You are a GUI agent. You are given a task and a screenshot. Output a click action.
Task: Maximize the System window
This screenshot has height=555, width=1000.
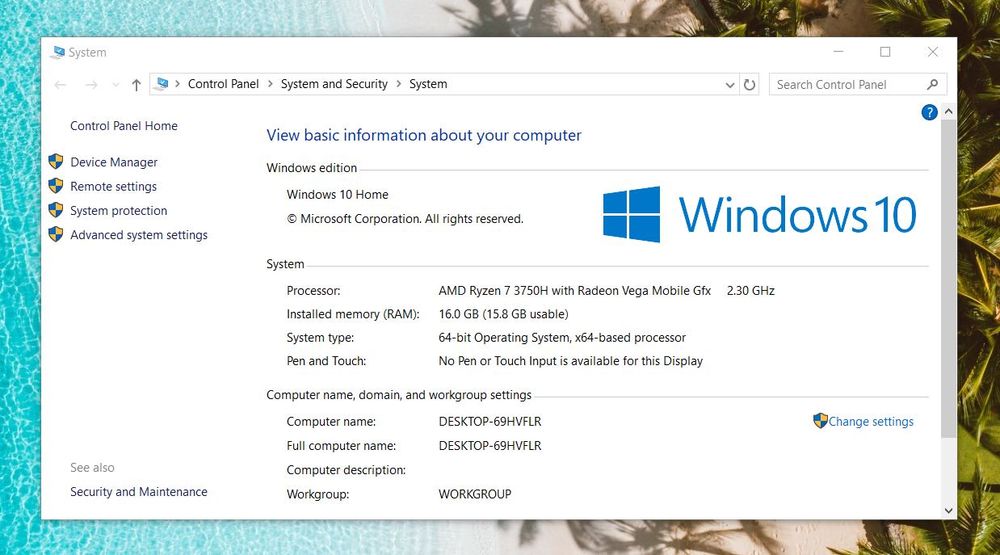[x=885, y=52]
